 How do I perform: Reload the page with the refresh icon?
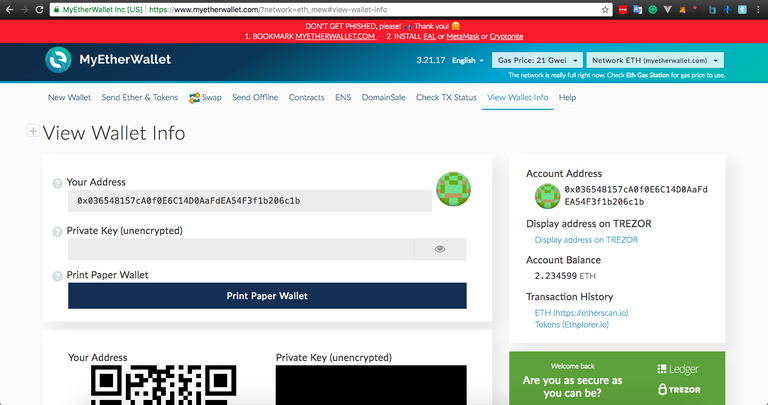point(39,9)
